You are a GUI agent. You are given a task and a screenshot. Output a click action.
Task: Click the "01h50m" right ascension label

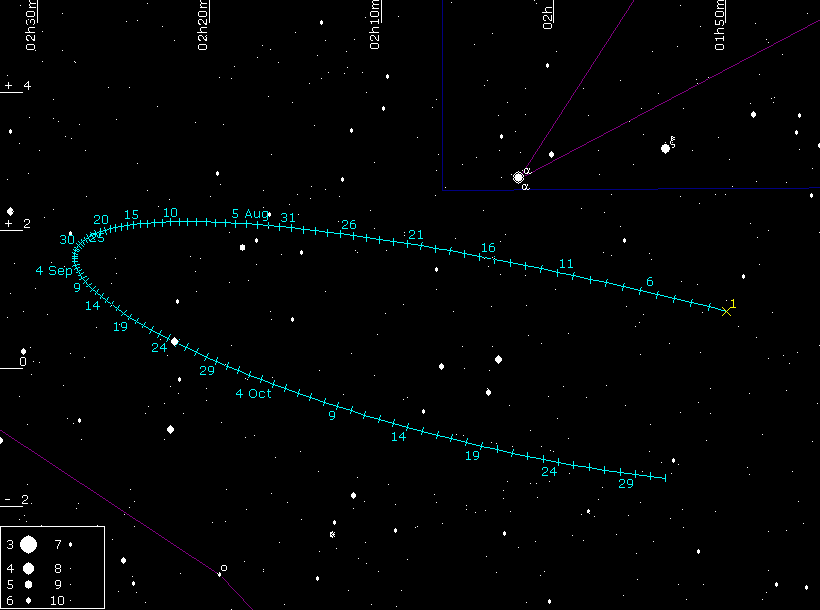720,26
